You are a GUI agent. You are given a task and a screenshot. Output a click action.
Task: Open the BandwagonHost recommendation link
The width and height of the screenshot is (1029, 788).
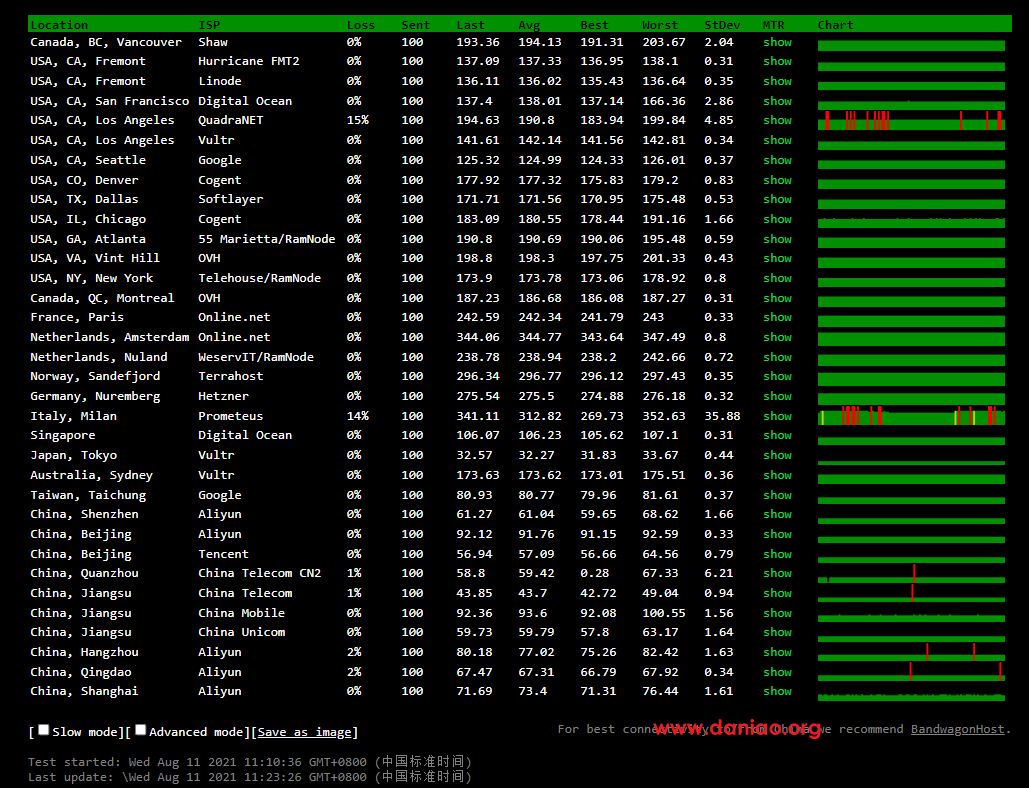[957, 729]
